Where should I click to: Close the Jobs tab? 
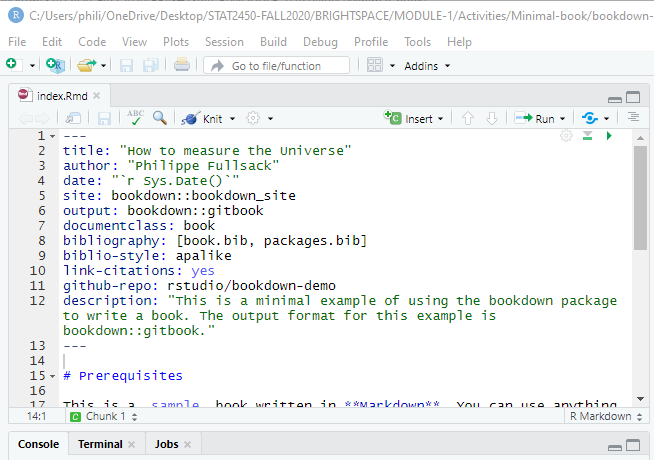[x=187, y=445]
